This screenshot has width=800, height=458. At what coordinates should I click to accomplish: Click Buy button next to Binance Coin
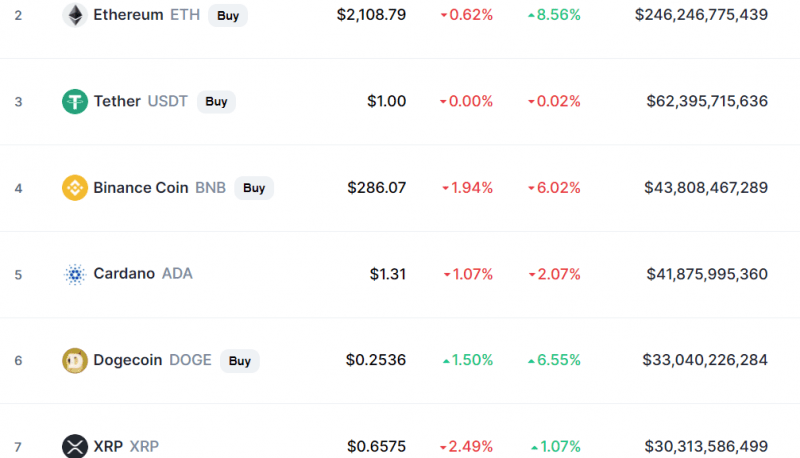coord(254,188)
